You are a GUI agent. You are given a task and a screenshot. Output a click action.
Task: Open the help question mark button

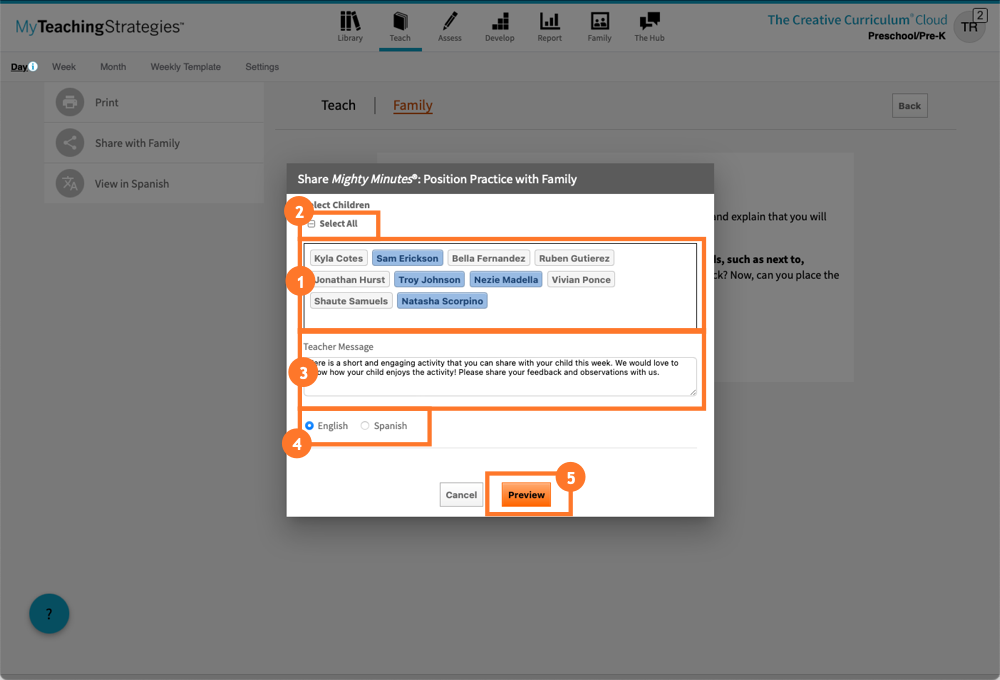(49, 613)
